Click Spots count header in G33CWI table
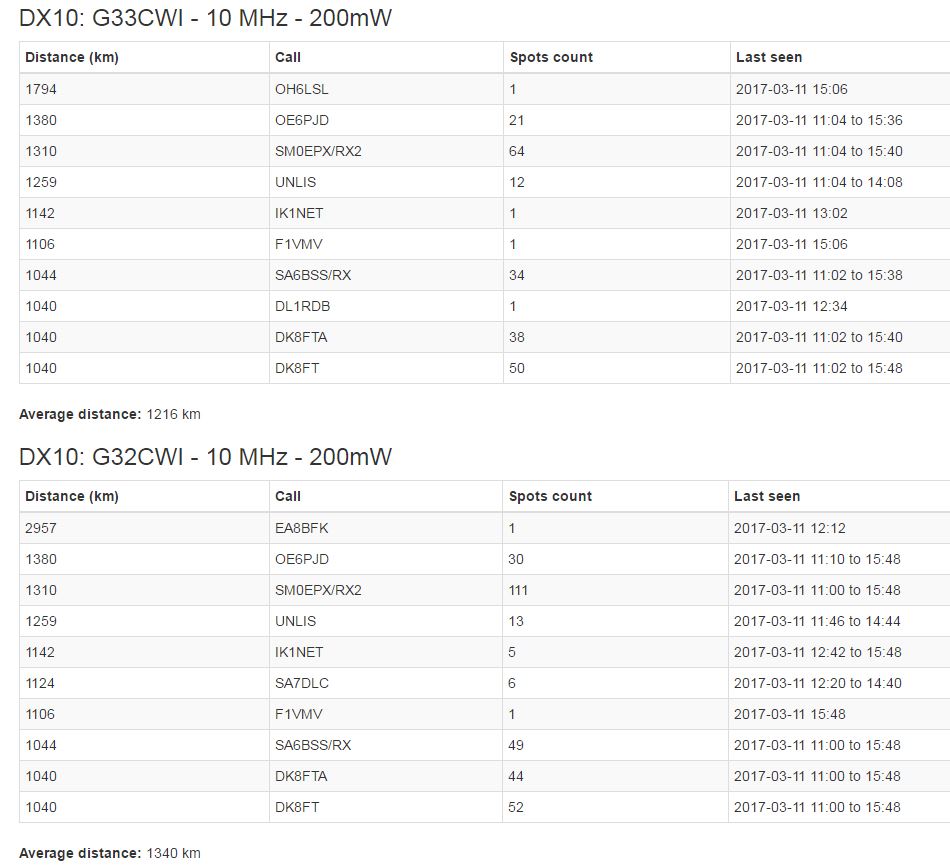Viewport: 950px width, 867px height. [x=551, y=57]
